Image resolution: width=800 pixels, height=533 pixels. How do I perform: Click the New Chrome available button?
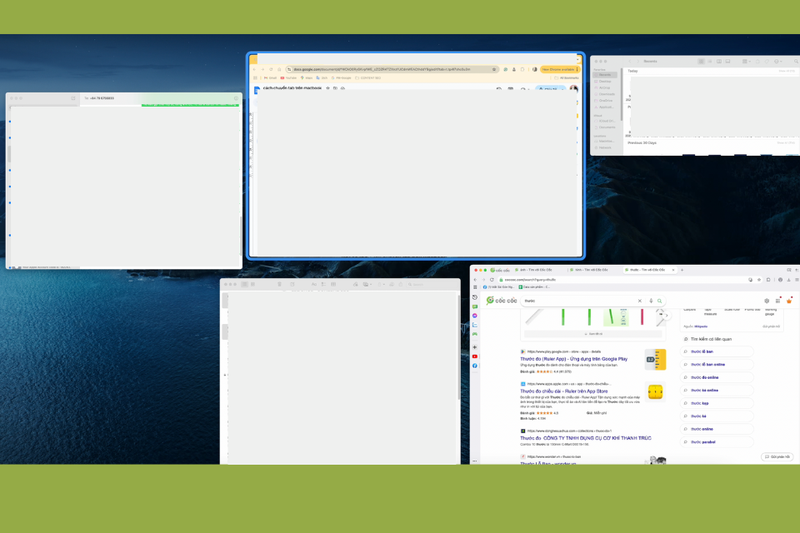[560, 69]
